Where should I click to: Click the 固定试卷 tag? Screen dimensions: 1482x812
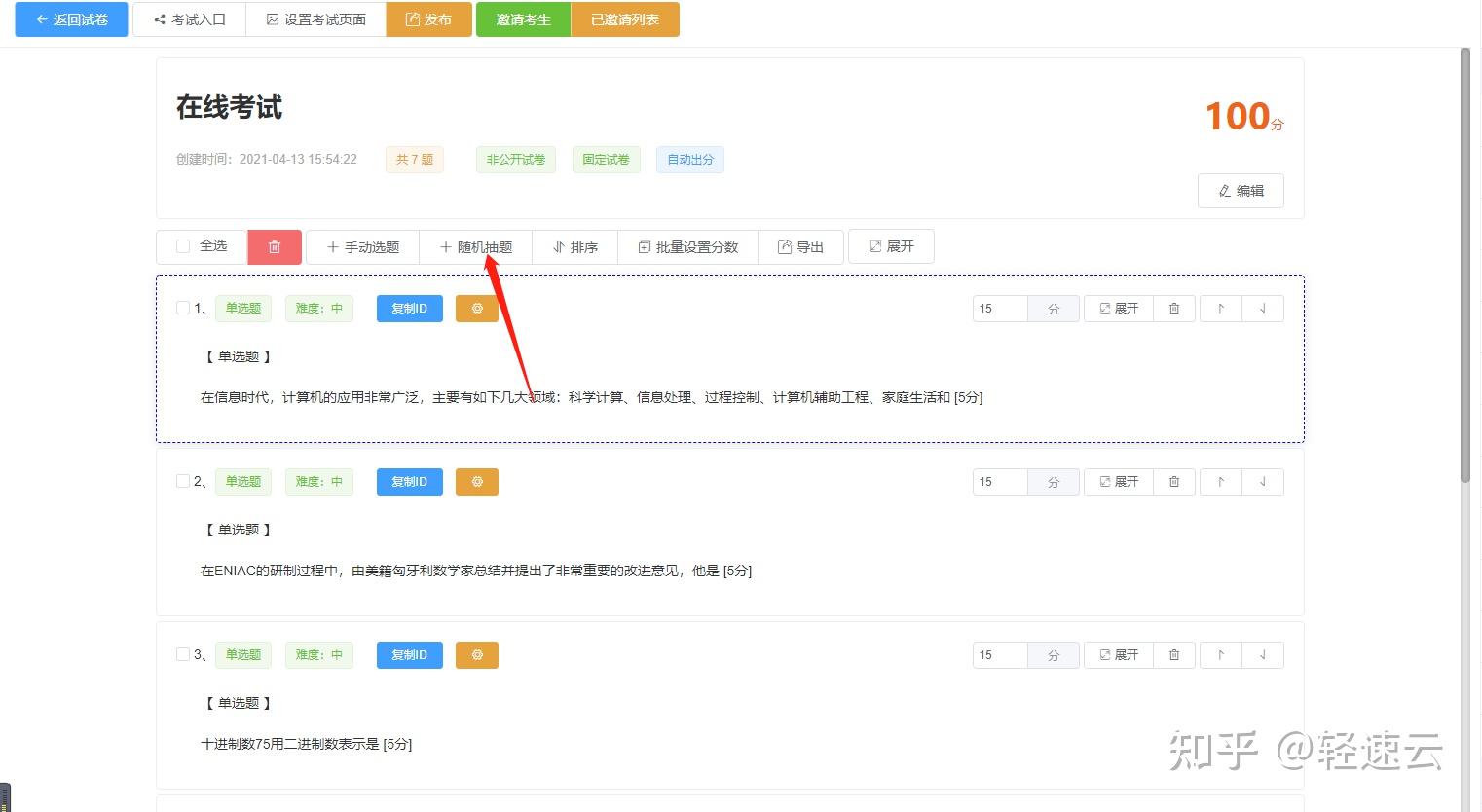pyautogui.click(x=607, y=160)
